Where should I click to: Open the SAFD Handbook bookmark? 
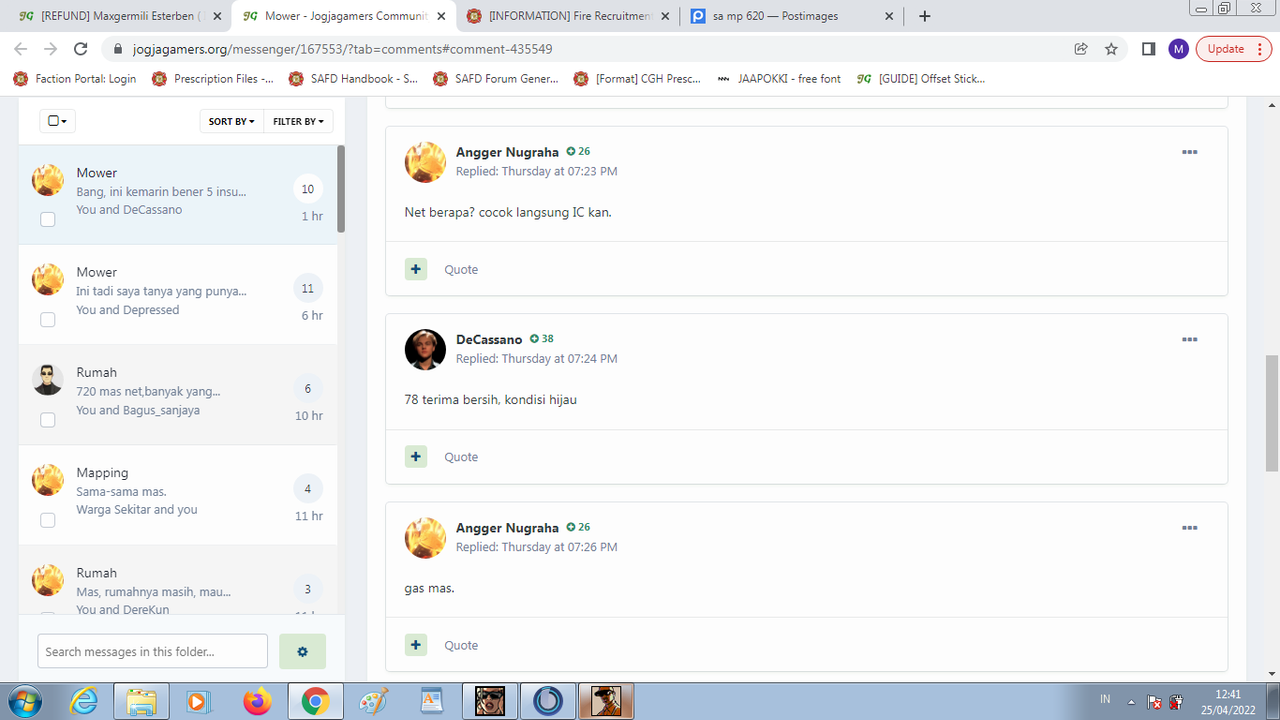[353, 79]
